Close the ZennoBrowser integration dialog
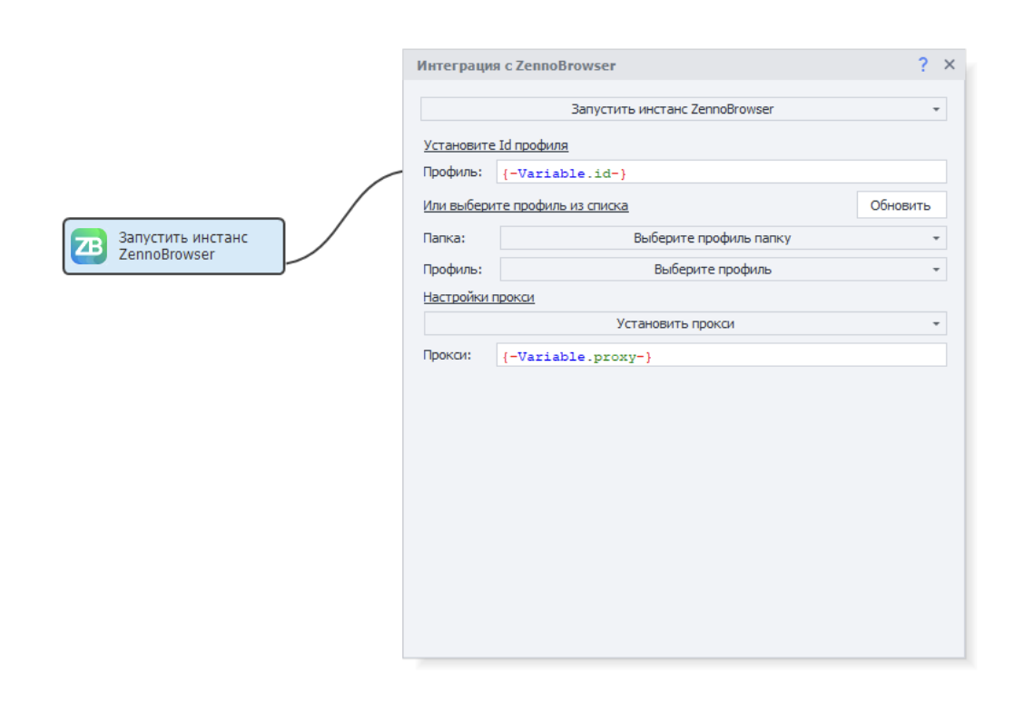This screenshot has width=1024, height=712. point(949,65)
